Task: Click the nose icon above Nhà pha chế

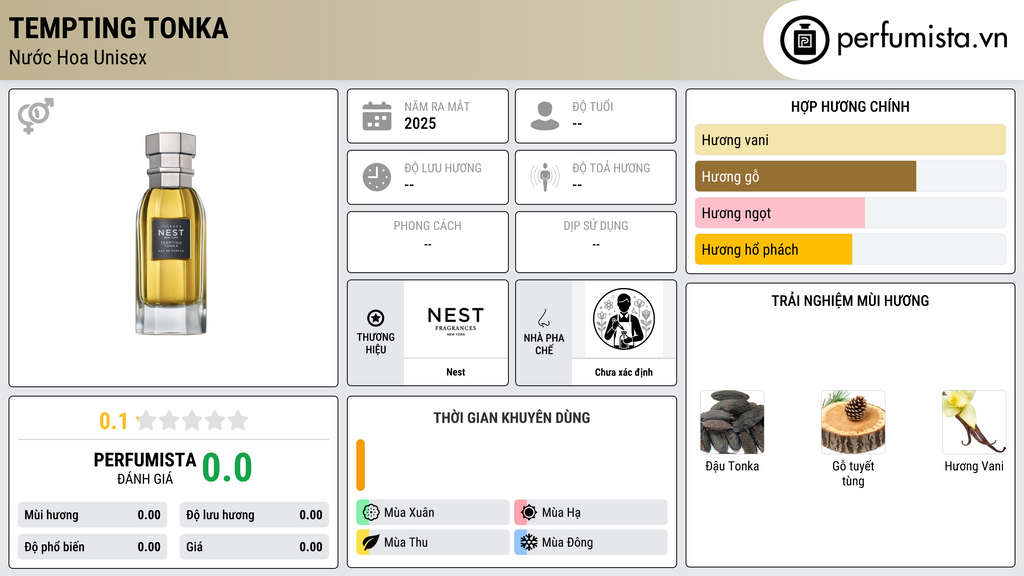Action: coord(543,318)
